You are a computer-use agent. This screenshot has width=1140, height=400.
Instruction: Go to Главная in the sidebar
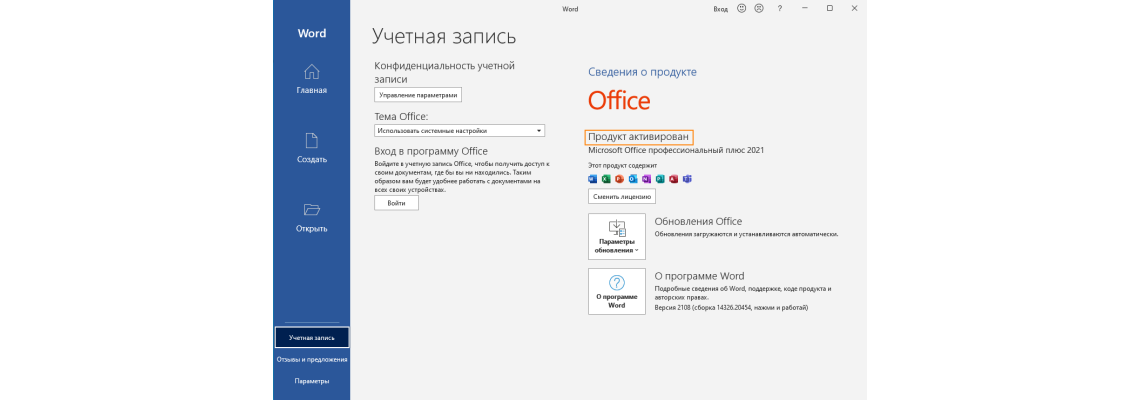[x=311, y=79]
